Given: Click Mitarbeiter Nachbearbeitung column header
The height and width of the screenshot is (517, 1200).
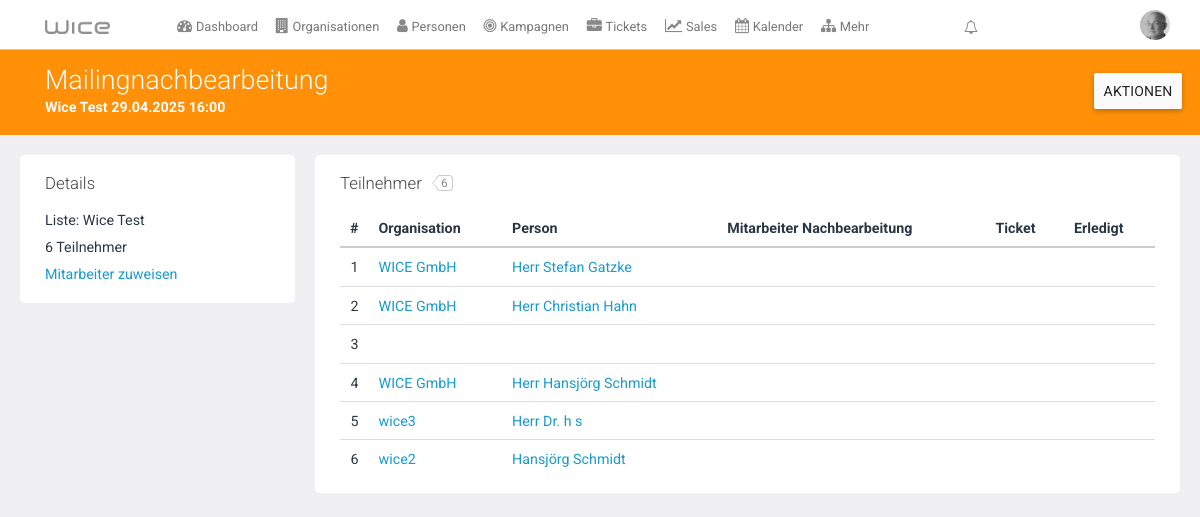Looking at the screenshot, I should click(820, 228).
